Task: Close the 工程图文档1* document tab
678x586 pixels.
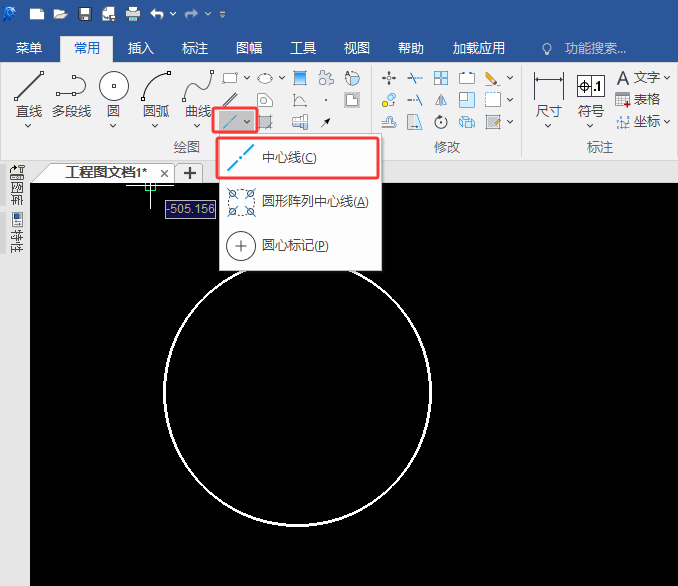Action: tap(164, 173)
